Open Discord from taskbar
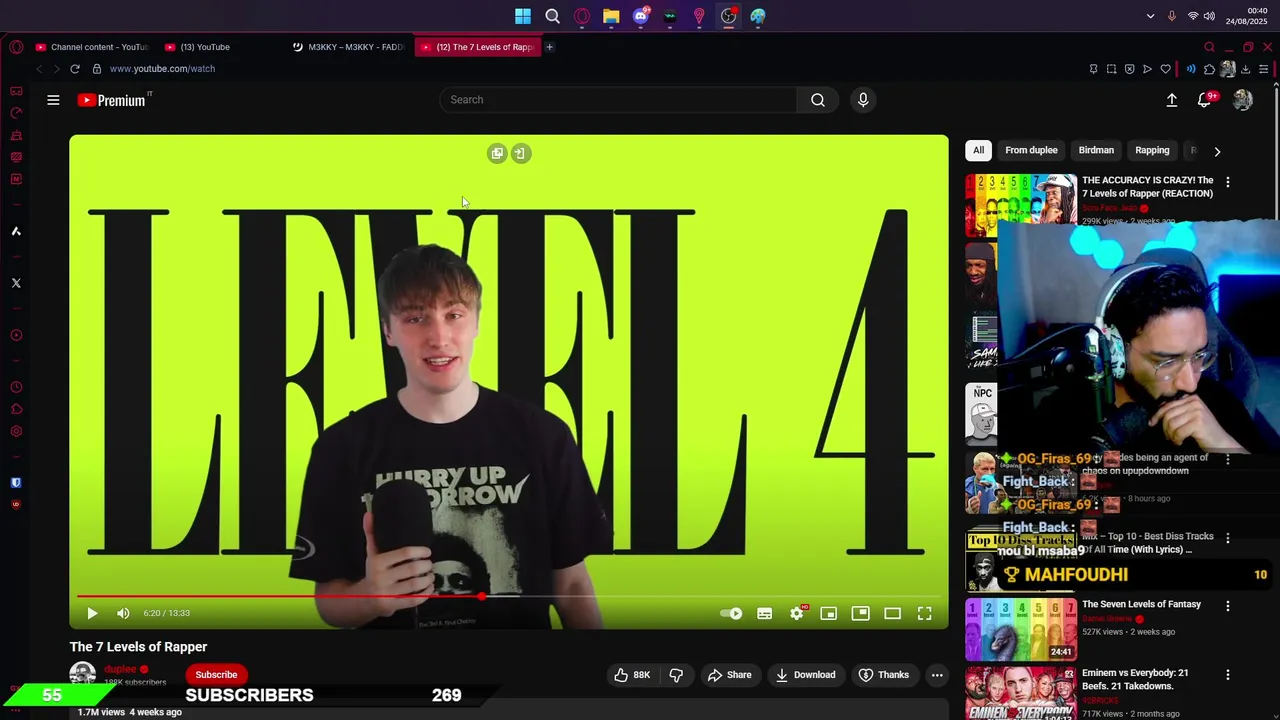 pos(641,16)
